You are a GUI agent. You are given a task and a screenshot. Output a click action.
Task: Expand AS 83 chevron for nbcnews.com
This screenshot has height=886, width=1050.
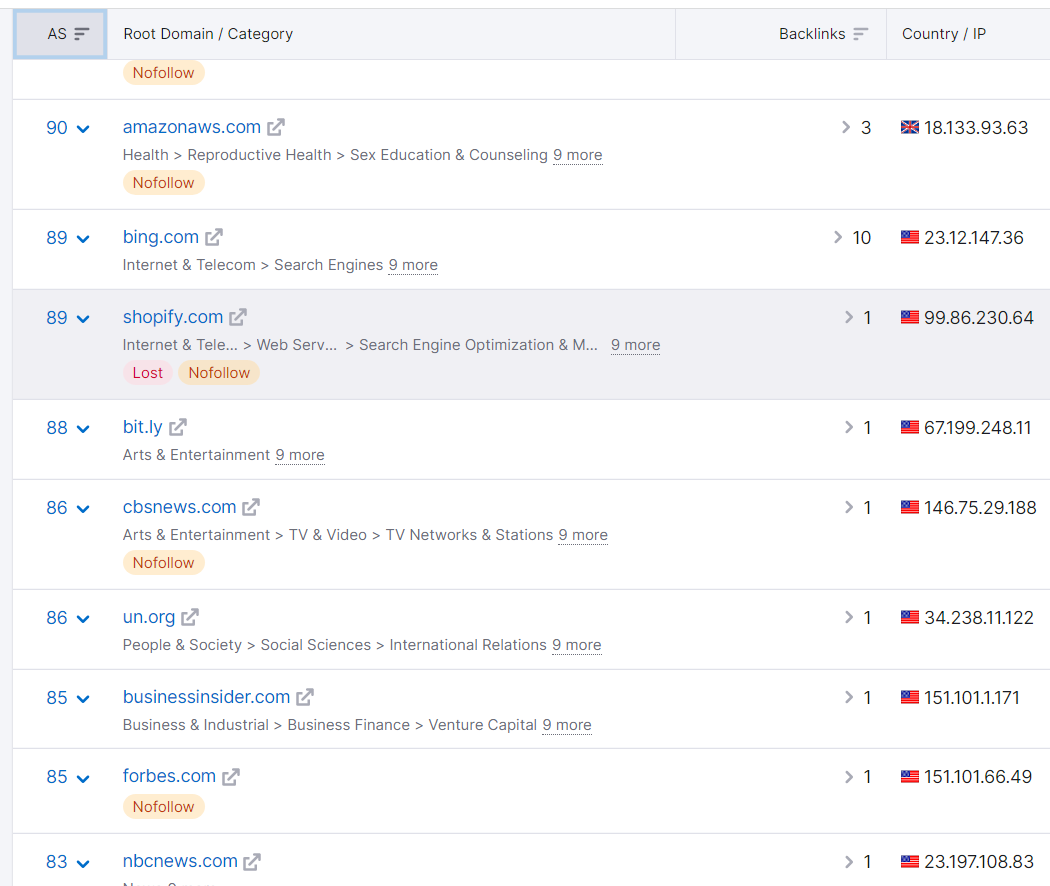(x=83, y=863)
